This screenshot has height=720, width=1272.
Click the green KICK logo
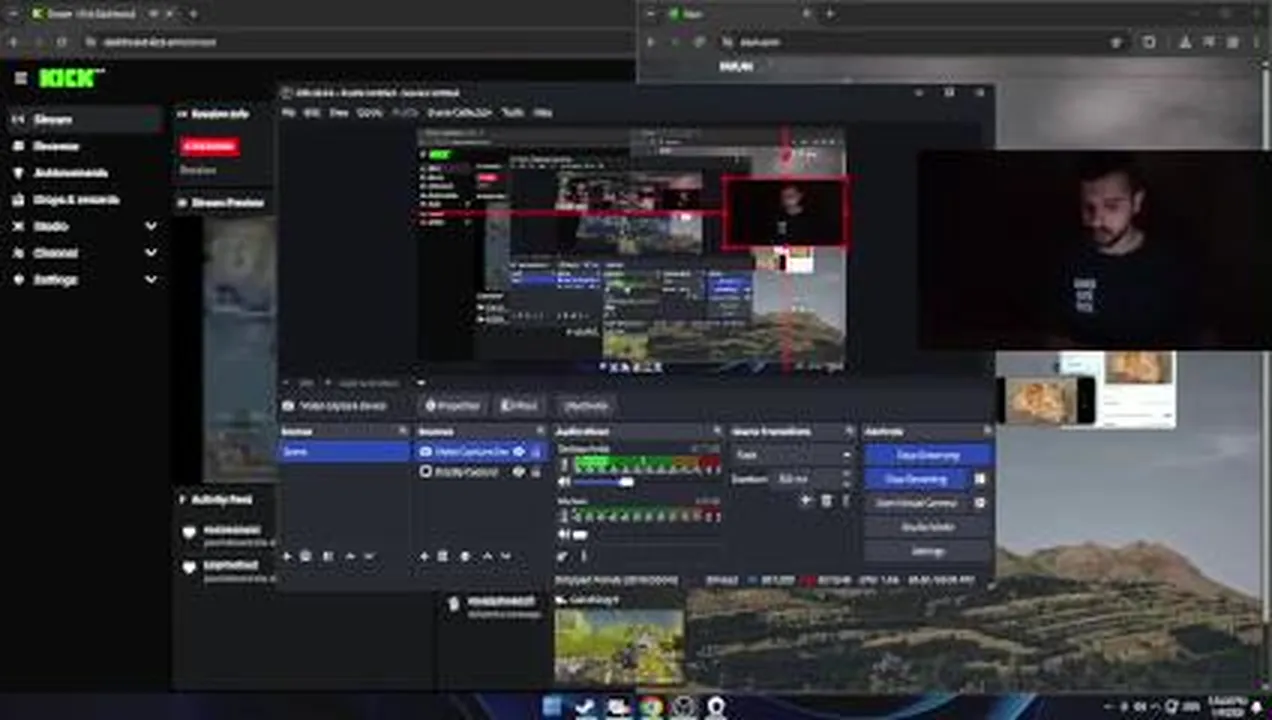(x=69, y=78)
